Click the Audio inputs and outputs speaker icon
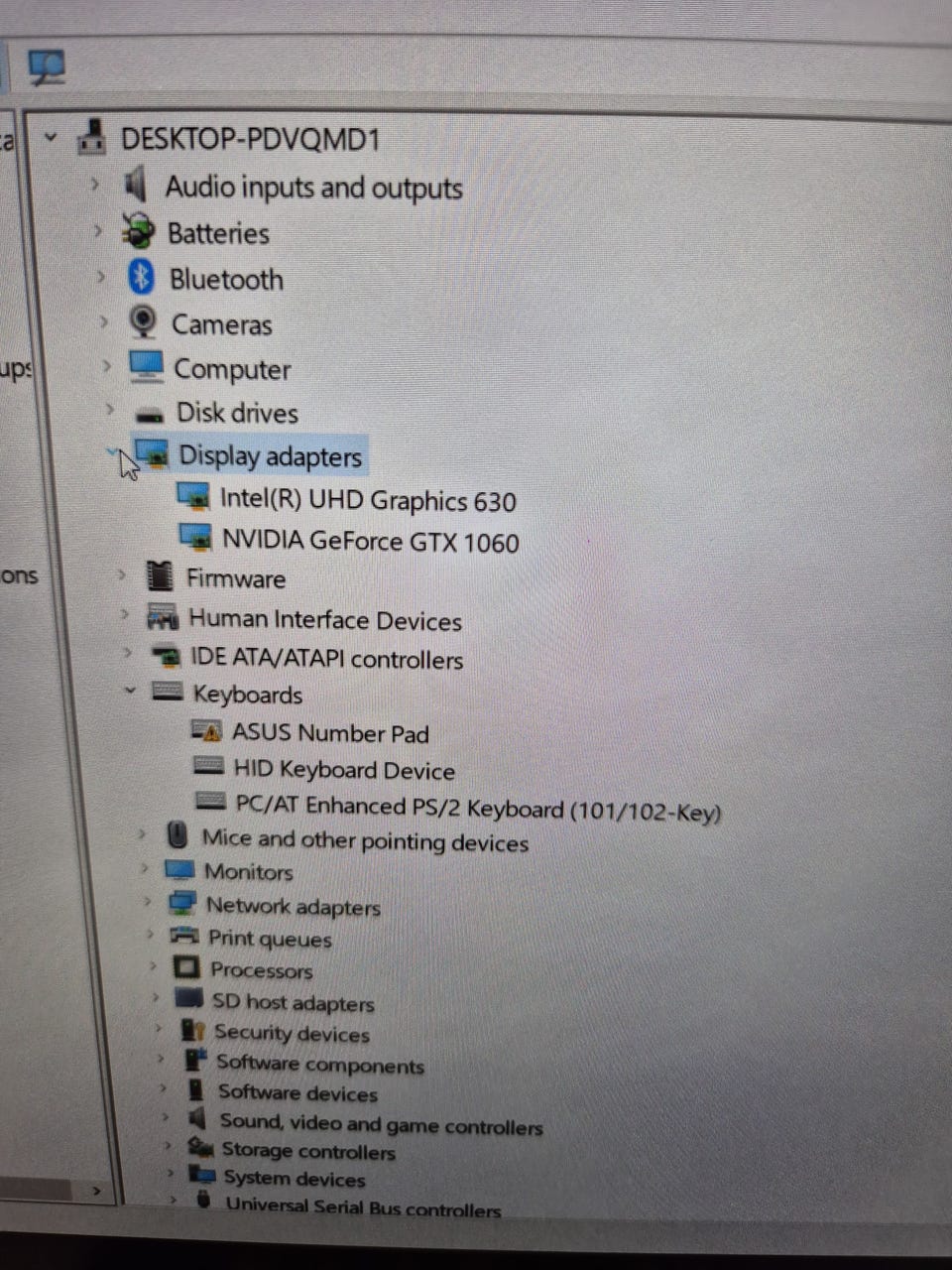952x1270 pixels. (x=136, y=185)
